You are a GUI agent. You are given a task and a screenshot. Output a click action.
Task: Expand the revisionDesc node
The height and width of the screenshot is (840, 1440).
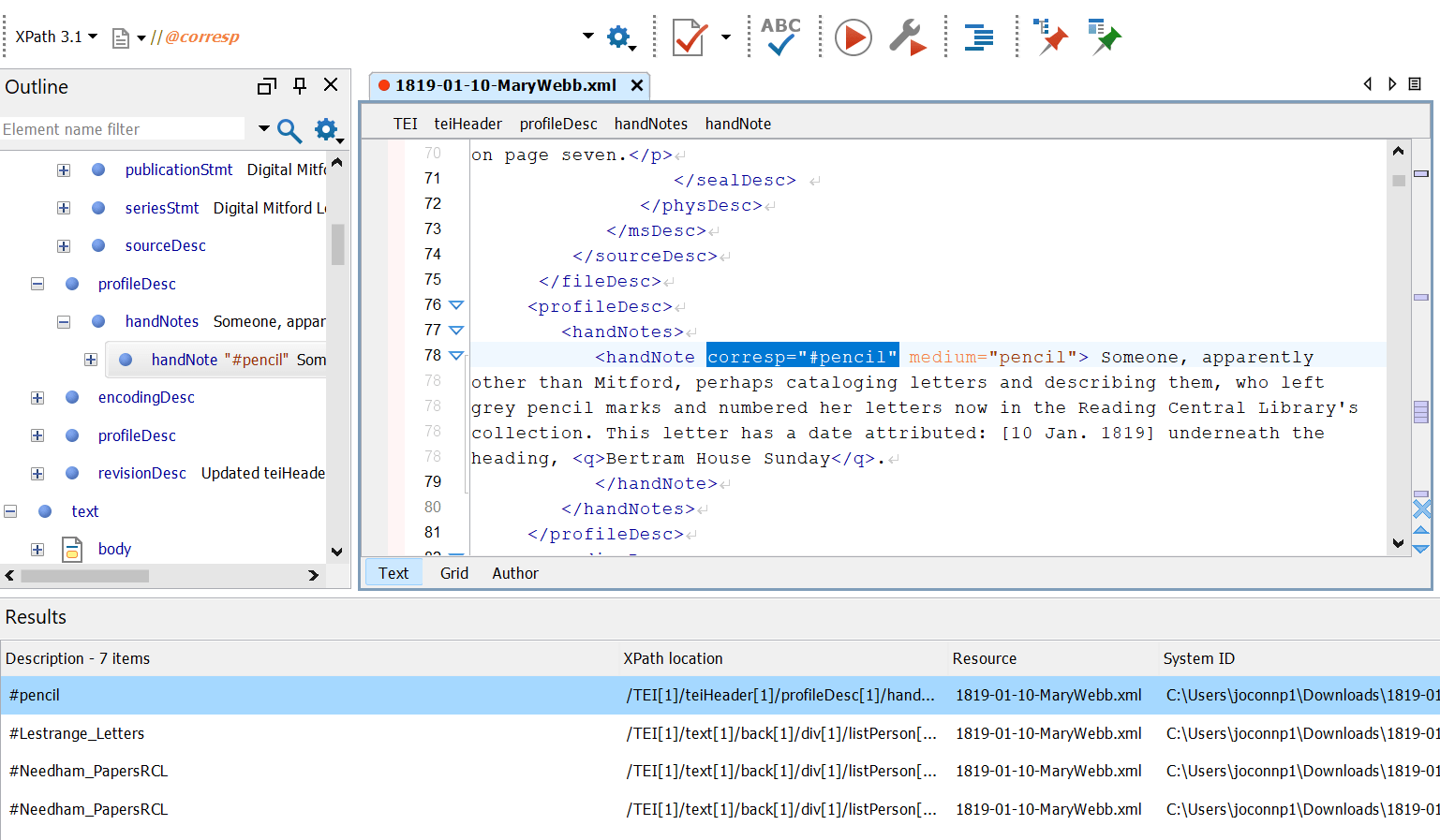37,474
